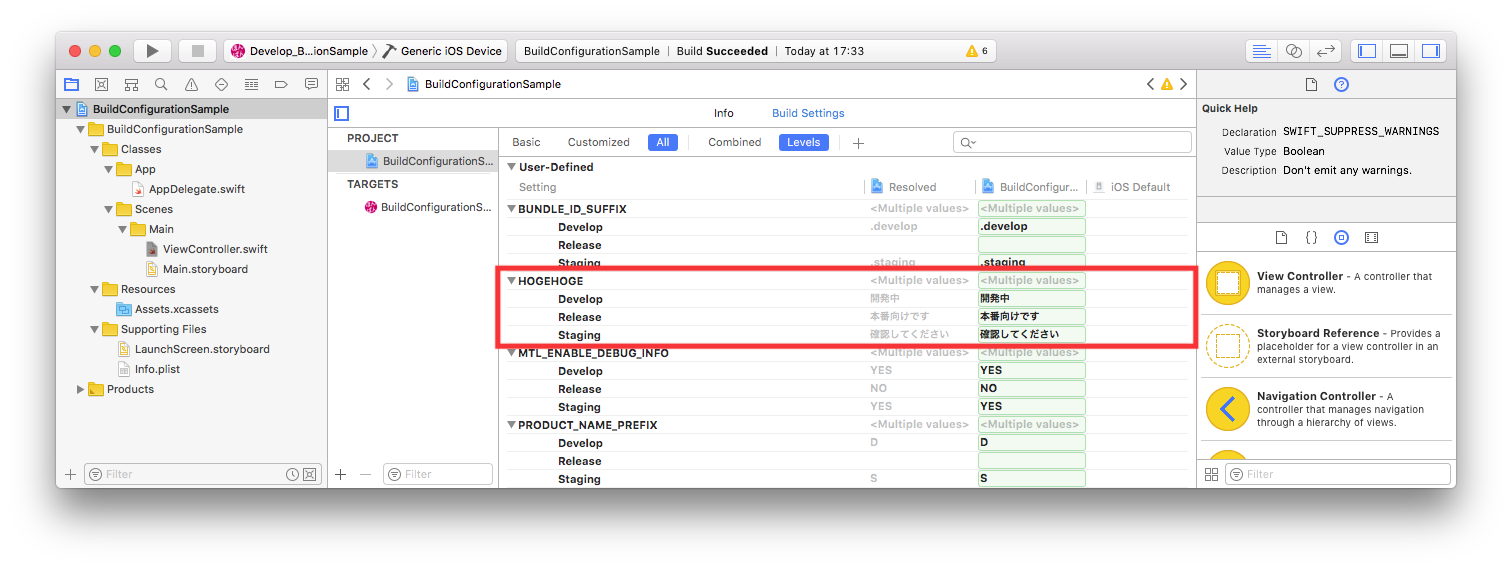1512x568 pixels.
Task: Toggle the Debug area visibility
Action: 1399,51
